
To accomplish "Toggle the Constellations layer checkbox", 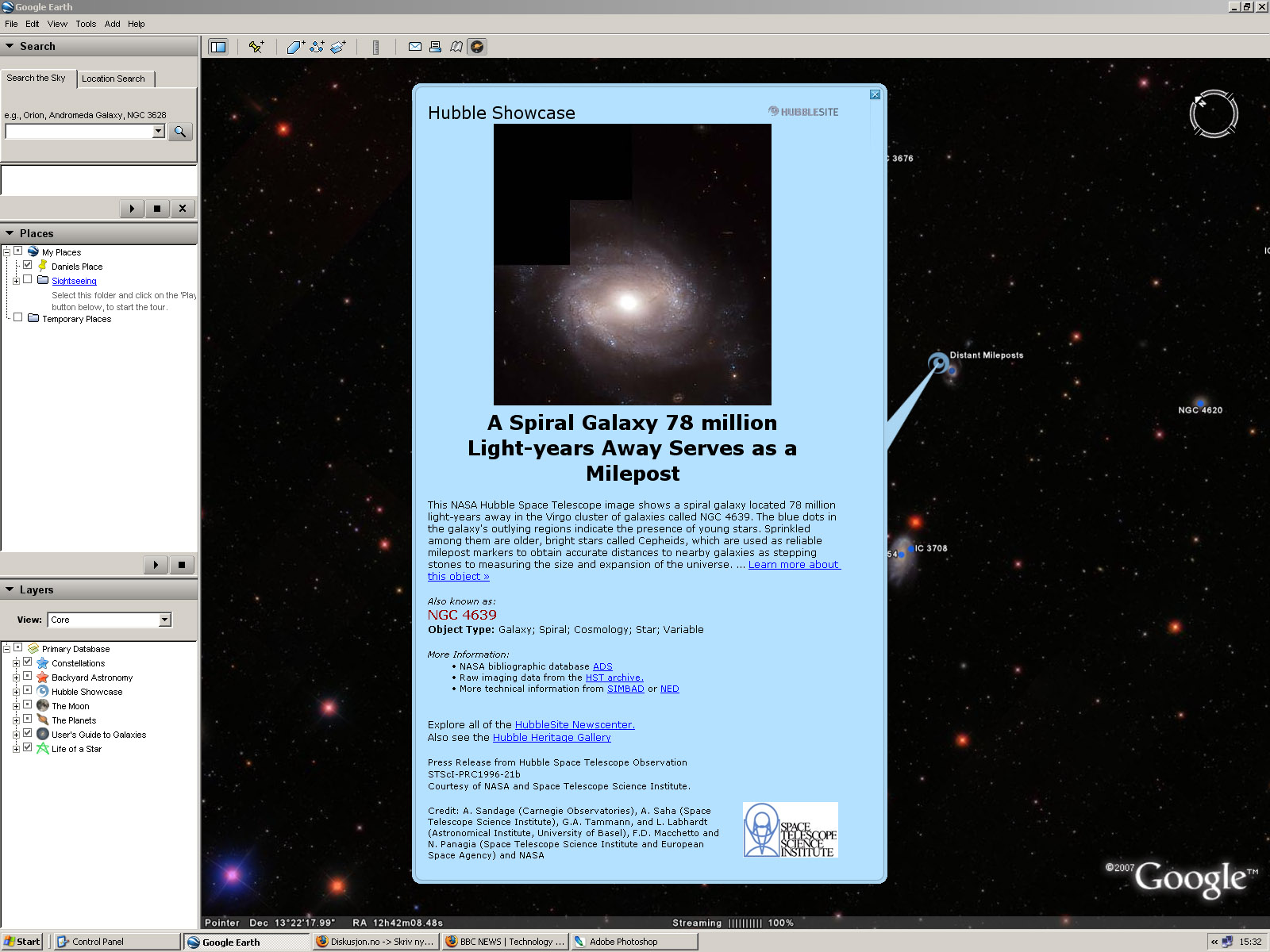I will [x=28, y=662].
